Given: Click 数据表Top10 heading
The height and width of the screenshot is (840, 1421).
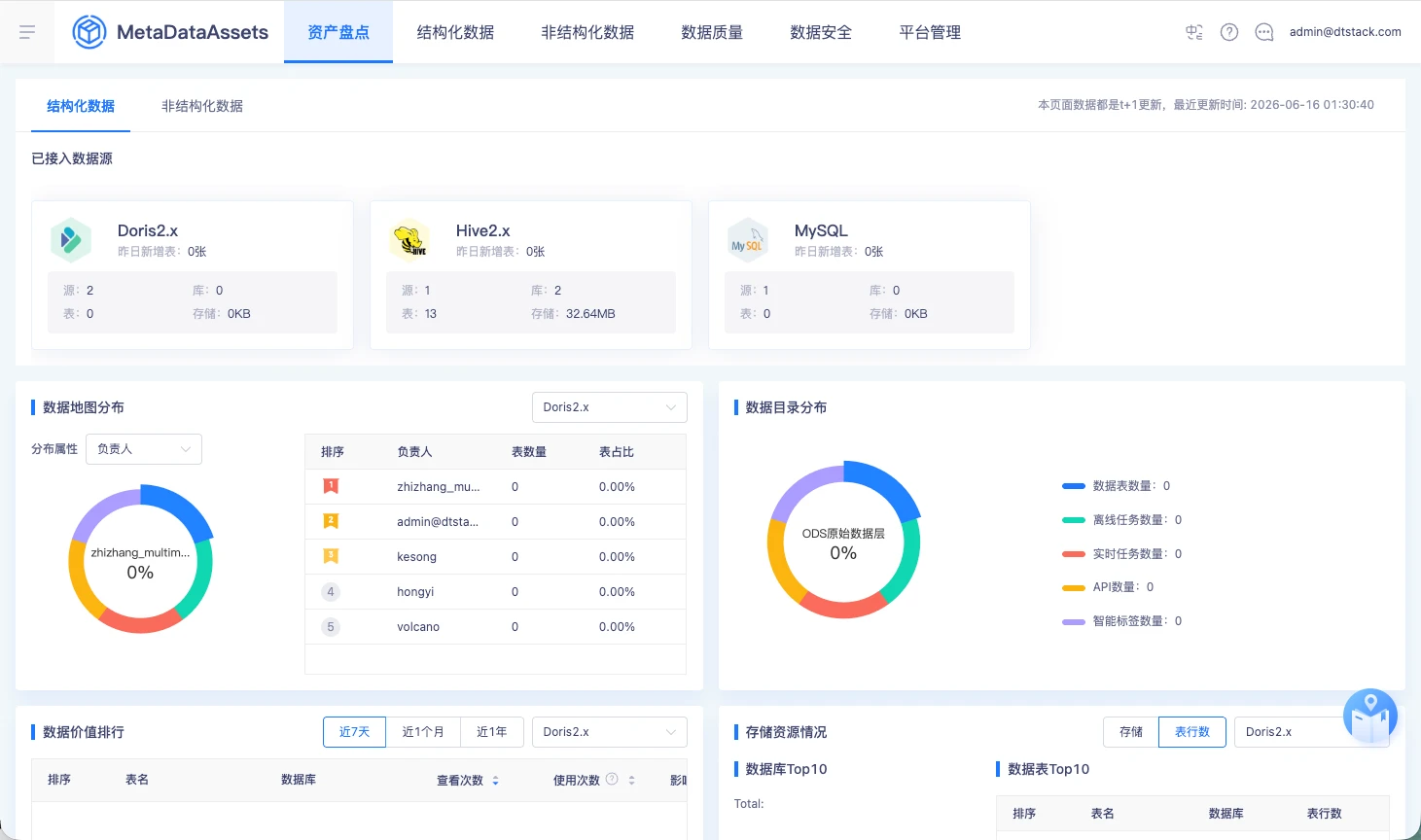Looking at the screenshot, I should point(1048,769).
